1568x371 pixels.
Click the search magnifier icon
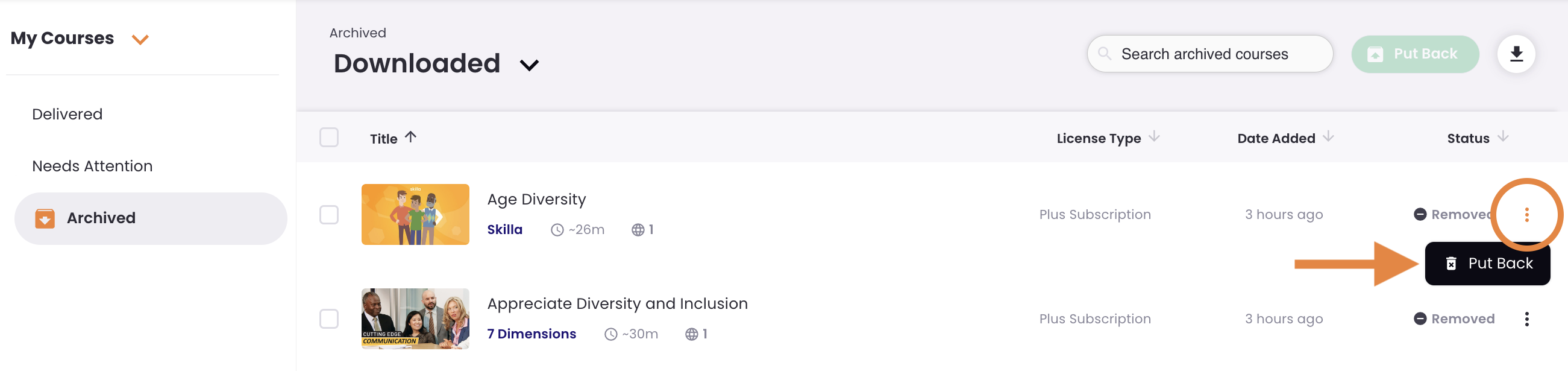coord(1104,54)
